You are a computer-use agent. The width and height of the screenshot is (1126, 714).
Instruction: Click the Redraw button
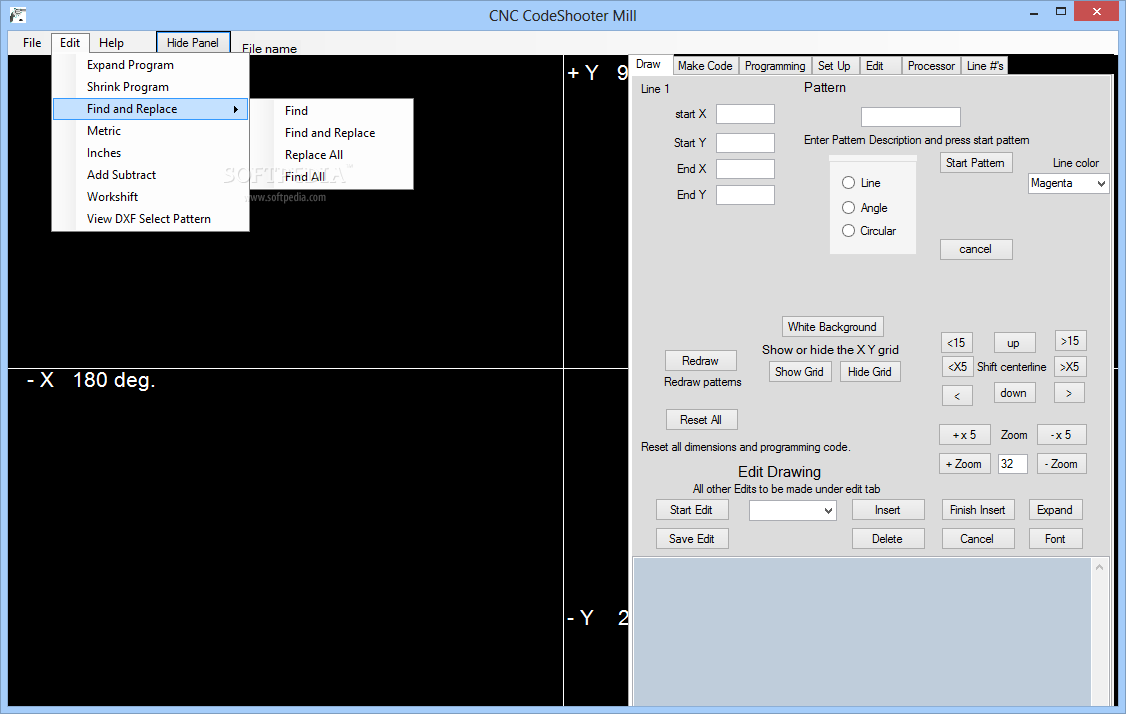(700, 361)
